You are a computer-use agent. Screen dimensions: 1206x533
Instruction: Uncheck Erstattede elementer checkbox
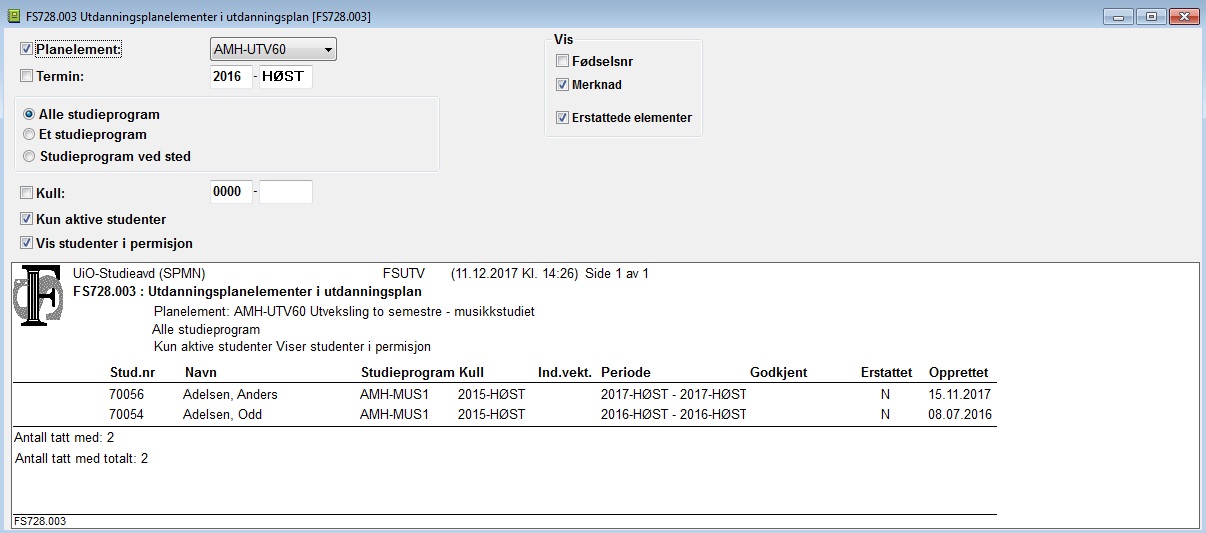(x=562, y=118)
